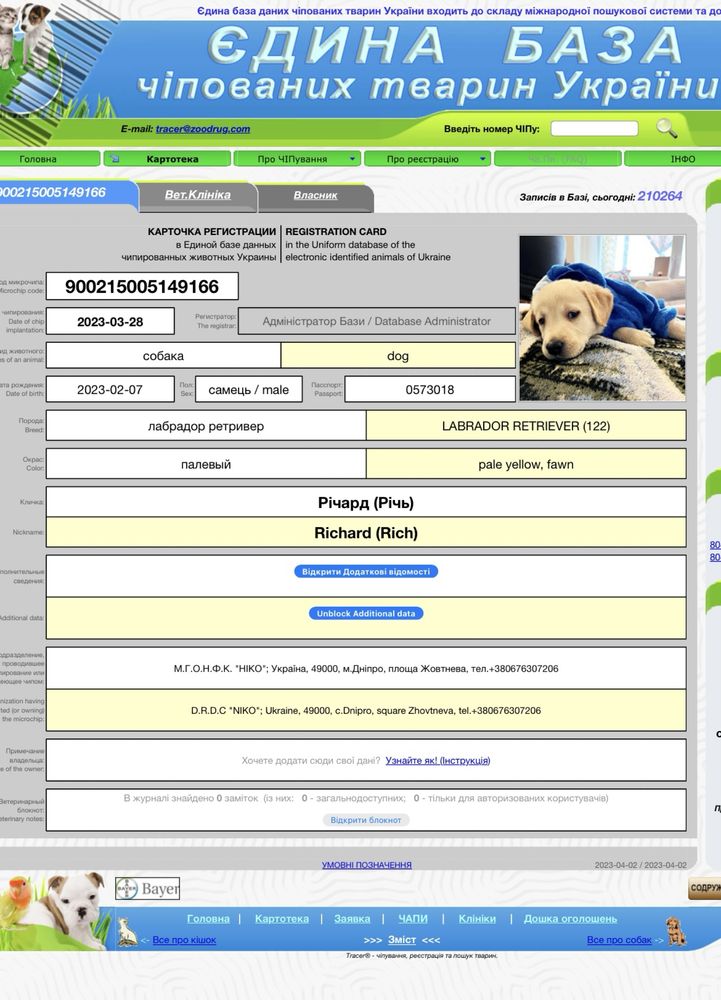Click the footer Картотека link
The image size is (721, 1000).
coord(282,918)
